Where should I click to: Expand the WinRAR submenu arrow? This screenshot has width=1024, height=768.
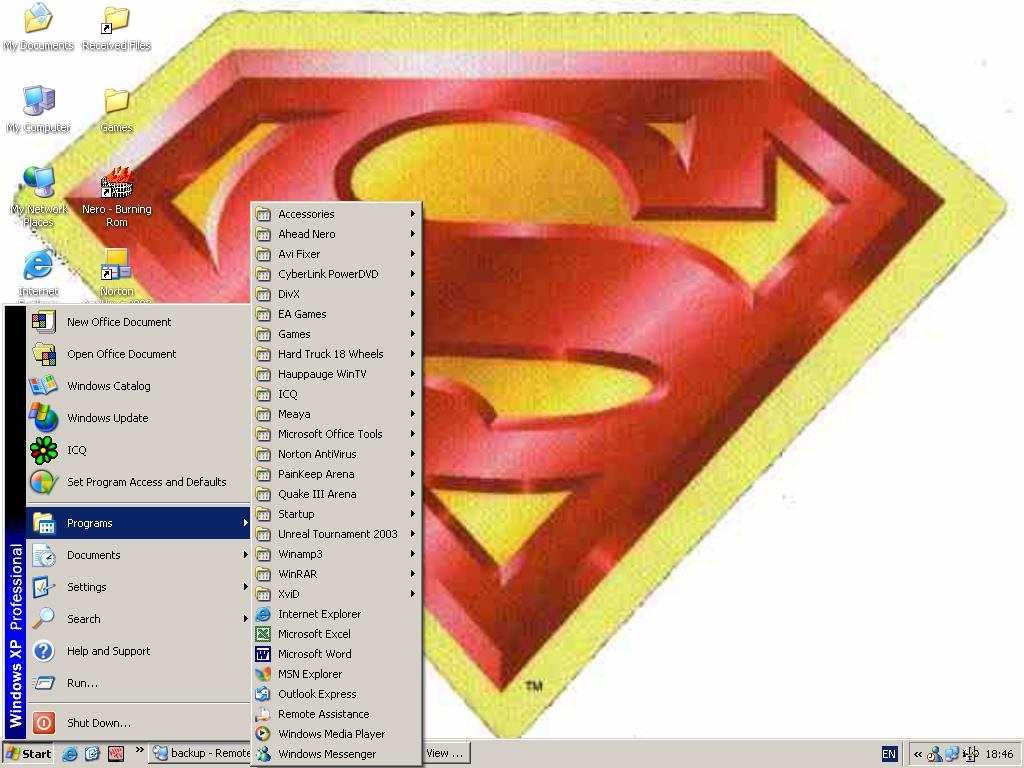(413, 574)
